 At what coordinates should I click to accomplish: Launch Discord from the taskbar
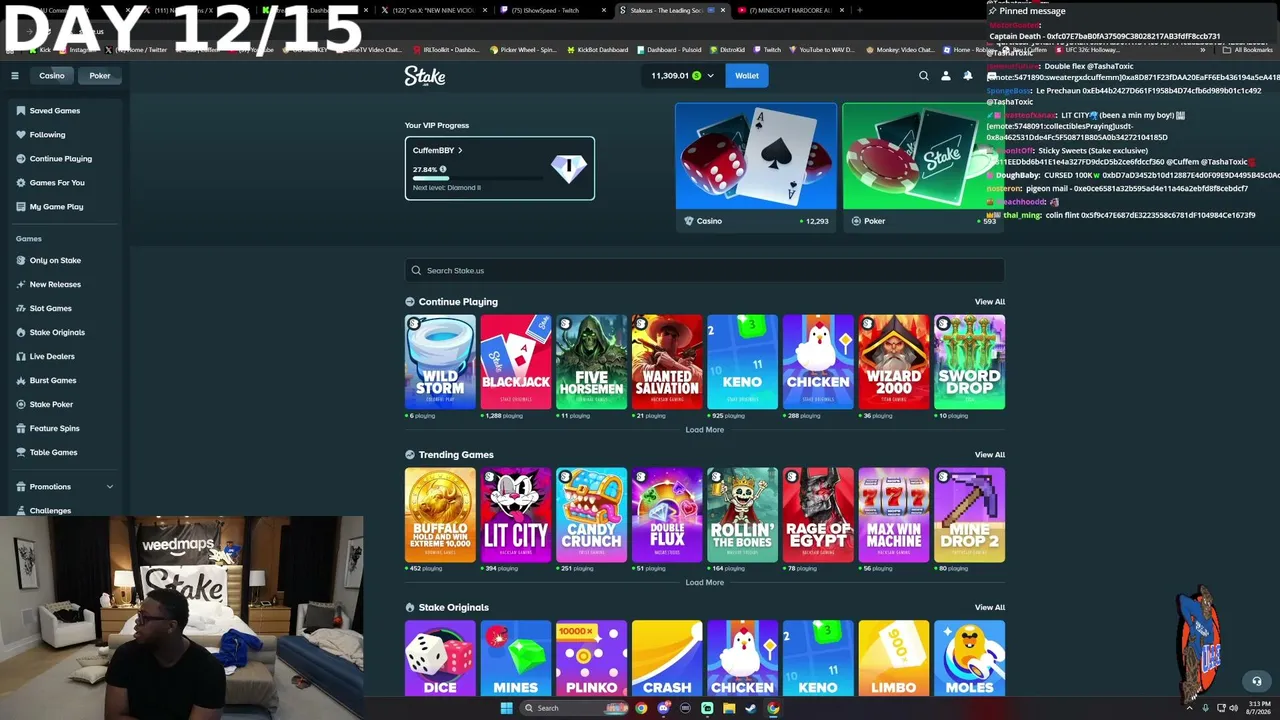click(663, 708)
